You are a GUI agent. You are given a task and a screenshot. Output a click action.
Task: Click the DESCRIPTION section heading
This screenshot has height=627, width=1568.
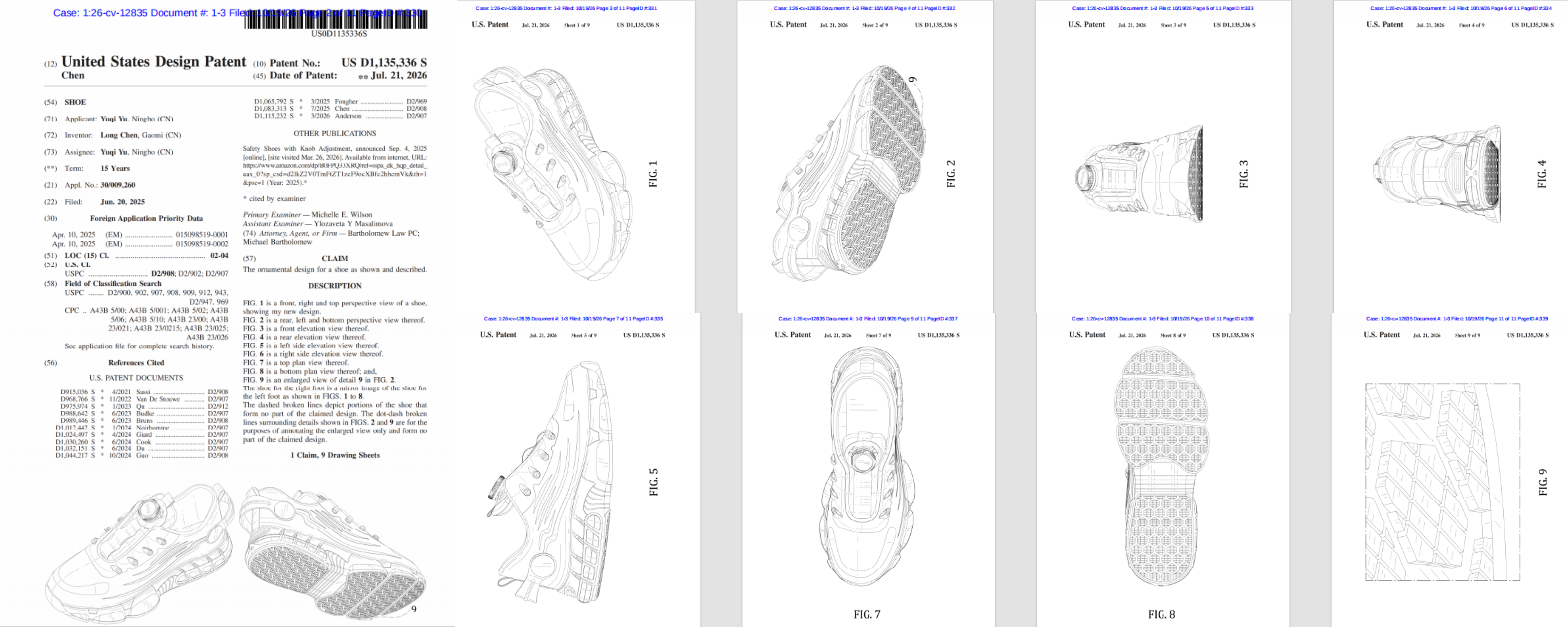[335, 286]
